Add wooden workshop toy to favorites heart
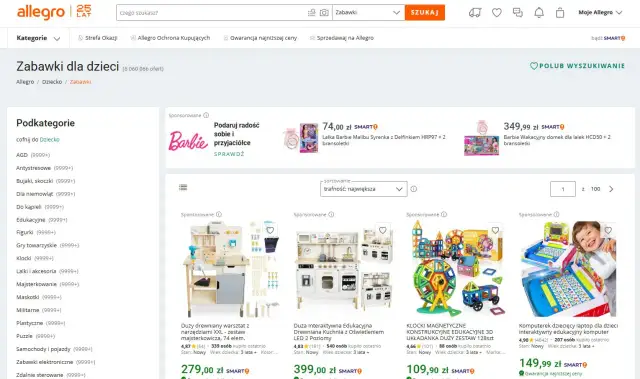 point(270,231)
